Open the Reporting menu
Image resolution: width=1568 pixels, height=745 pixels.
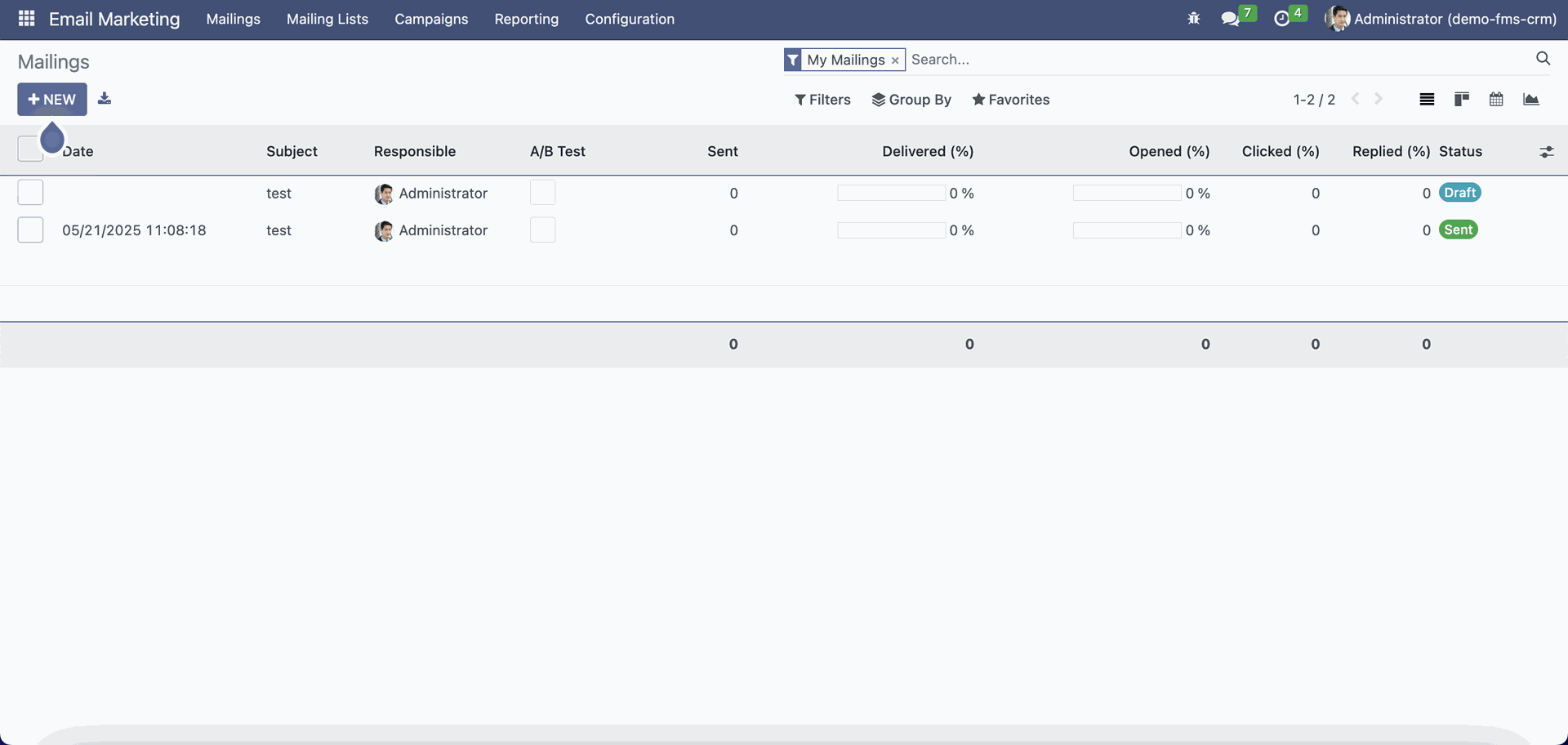pyautogui.click(x=526, y=19)
